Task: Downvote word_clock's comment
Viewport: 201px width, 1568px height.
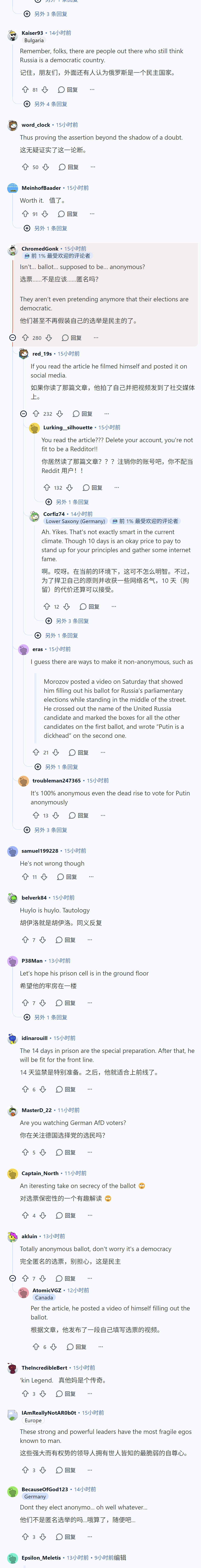Action: click(x=45, y=167)
